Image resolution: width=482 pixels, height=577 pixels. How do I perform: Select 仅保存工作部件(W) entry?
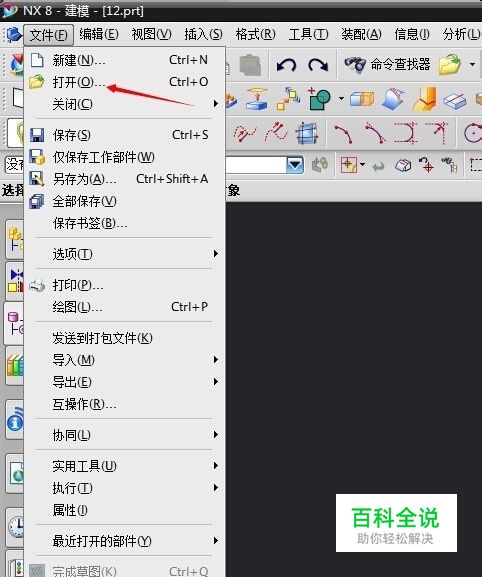point(124,157)
